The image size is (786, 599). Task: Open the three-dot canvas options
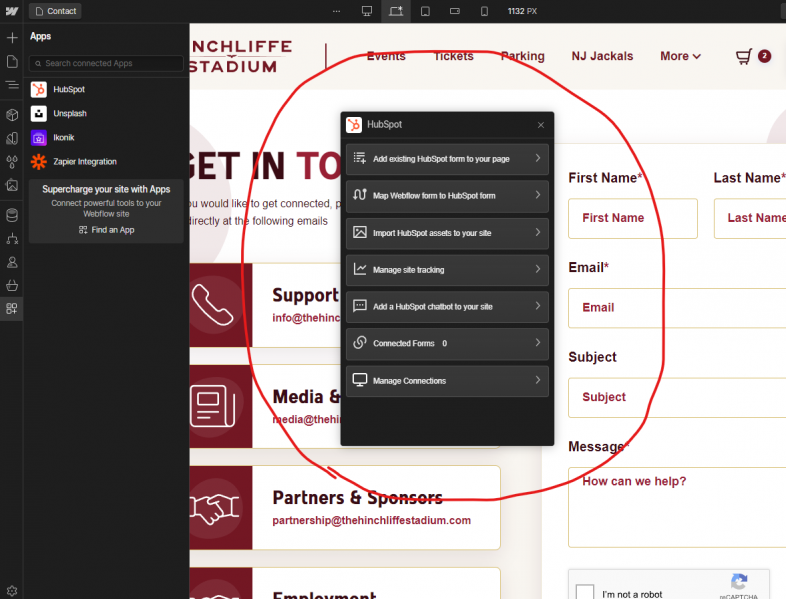coord(336,11)
